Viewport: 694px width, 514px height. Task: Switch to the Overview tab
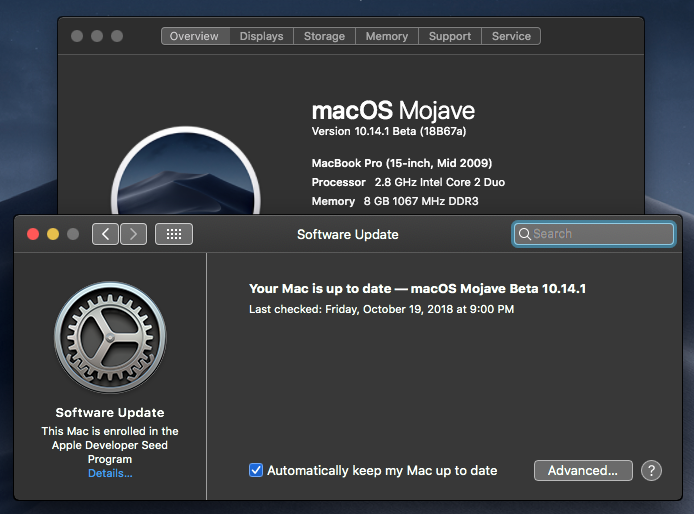coord(196,36)
